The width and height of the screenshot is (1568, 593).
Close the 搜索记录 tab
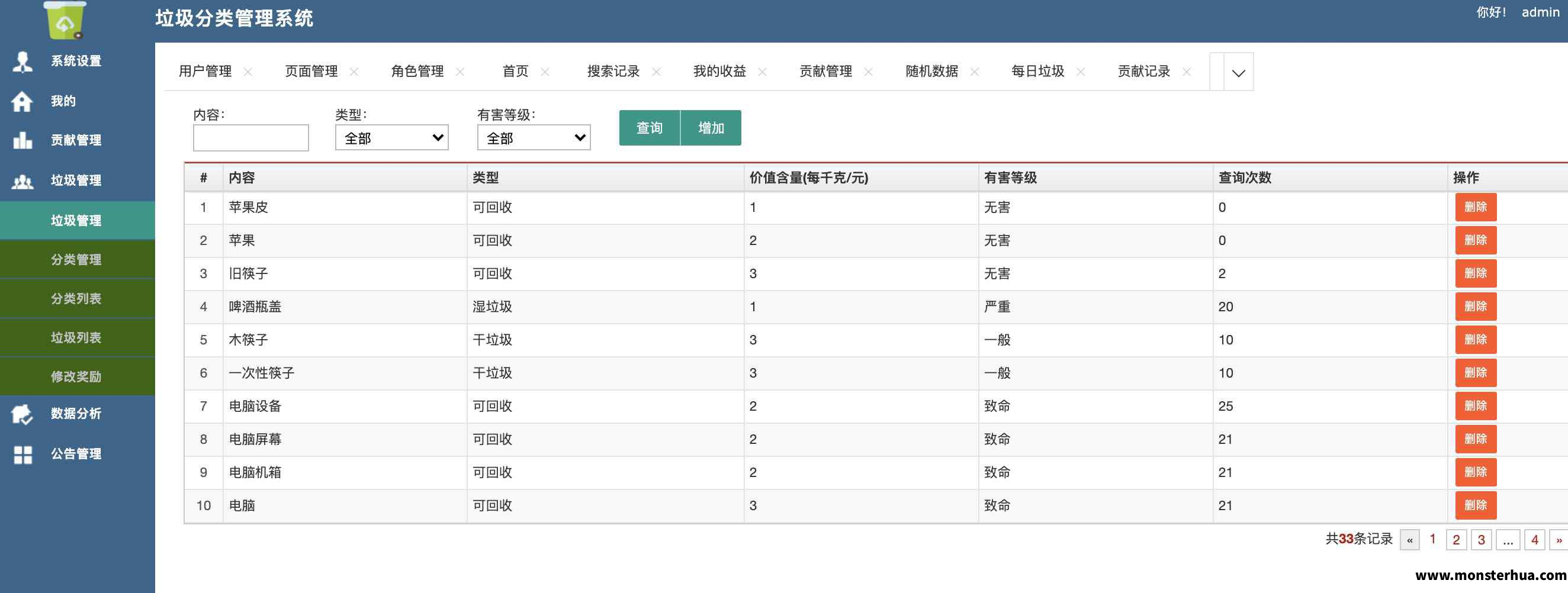[x=656, y=72]
